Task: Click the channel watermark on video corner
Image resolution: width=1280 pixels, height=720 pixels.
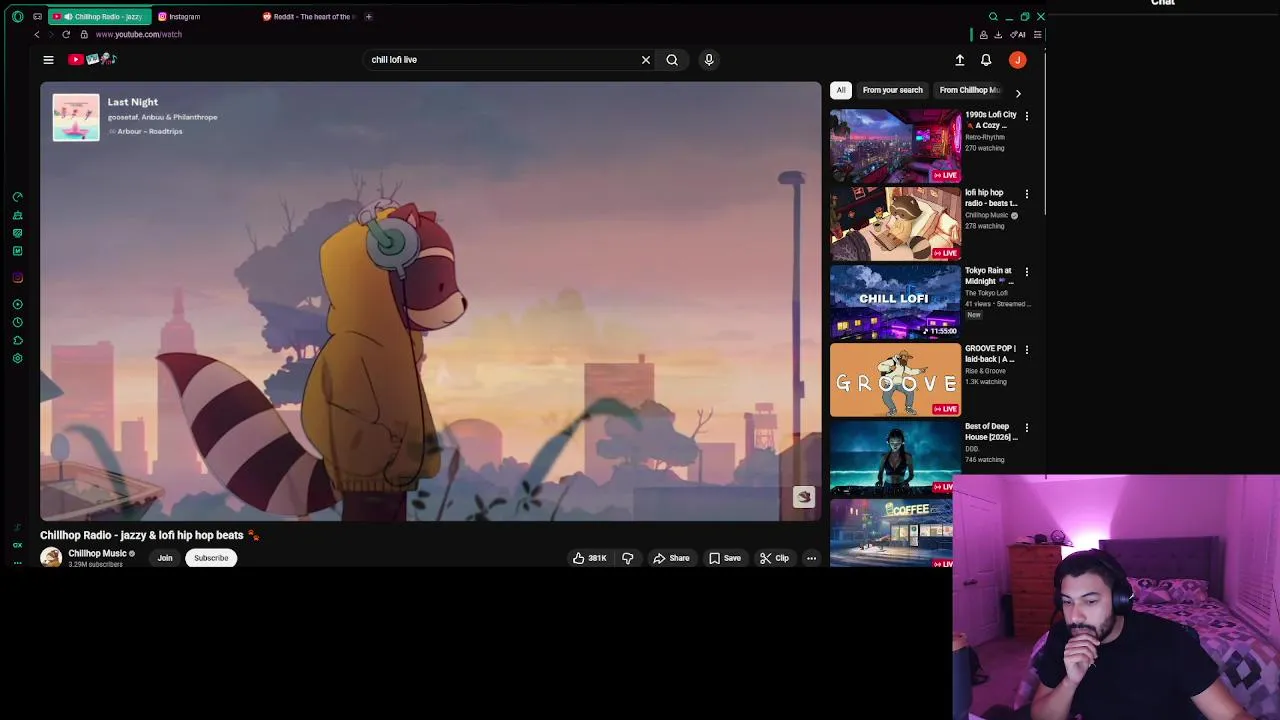Action: (x=804, y=497)
